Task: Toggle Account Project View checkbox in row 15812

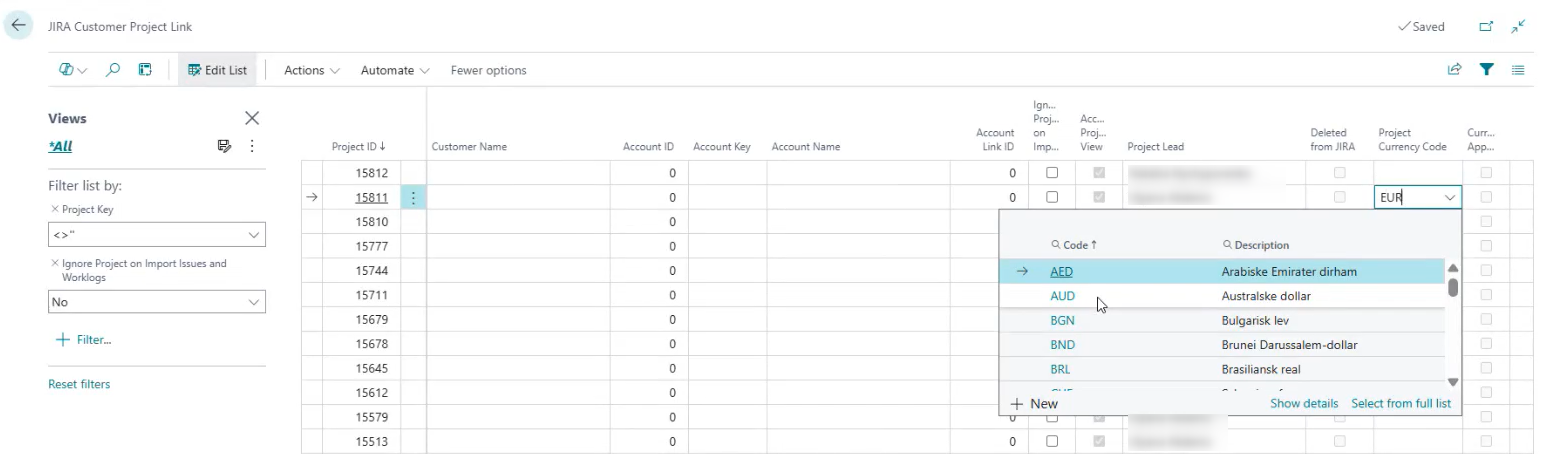Action: click(1100, 173)
